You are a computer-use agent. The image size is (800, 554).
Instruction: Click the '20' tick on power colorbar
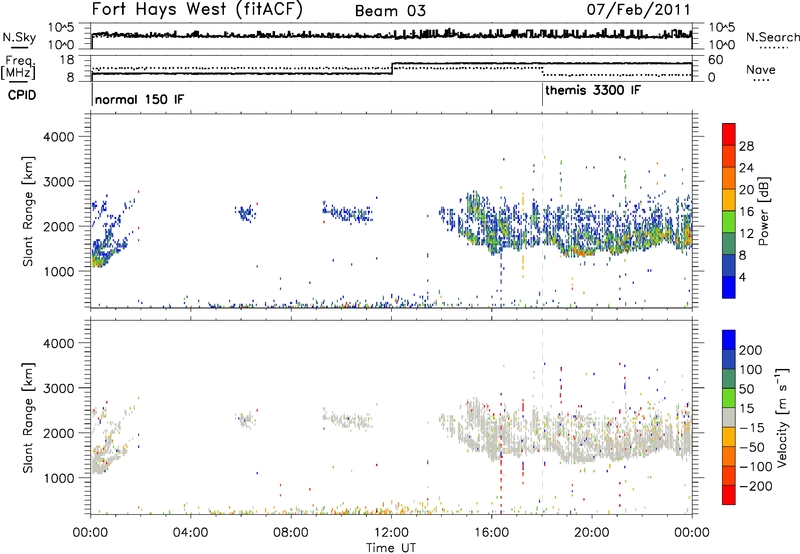(746, 190)
